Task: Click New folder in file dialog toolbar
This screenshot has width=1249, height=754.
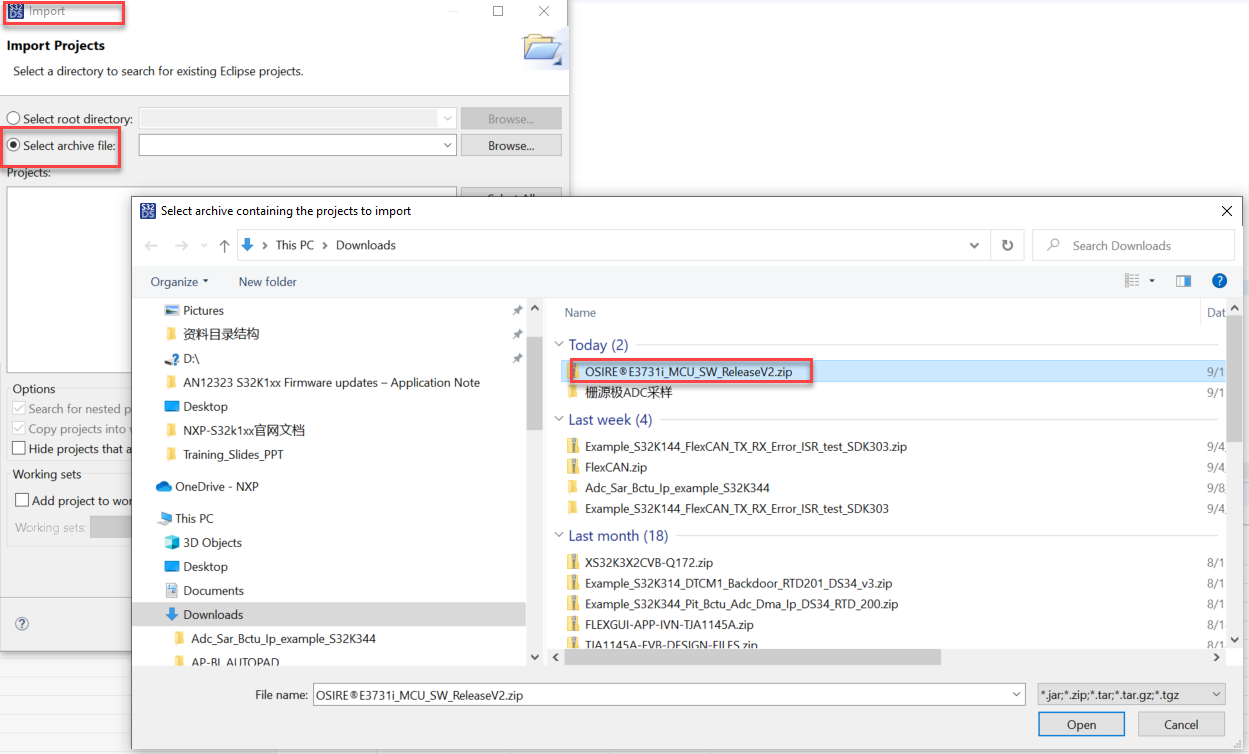Action: [x=268, y=282]
